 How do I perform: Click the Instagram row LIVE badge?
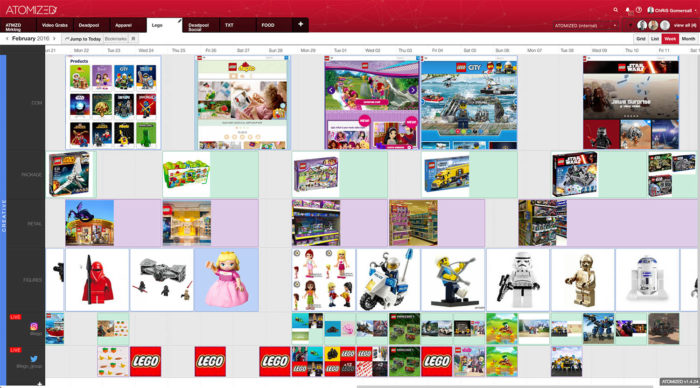click(16, 317)
